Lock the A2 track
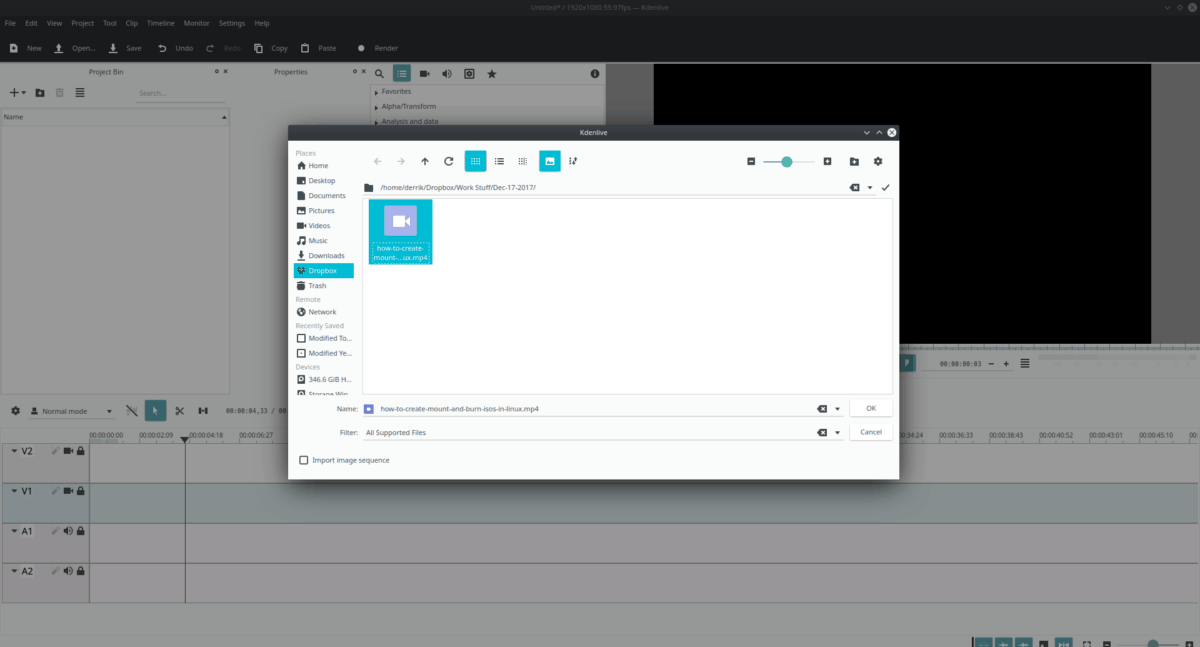Viewport: 1200px width, 647px height. pyautogui.click(x=81, y=571)
